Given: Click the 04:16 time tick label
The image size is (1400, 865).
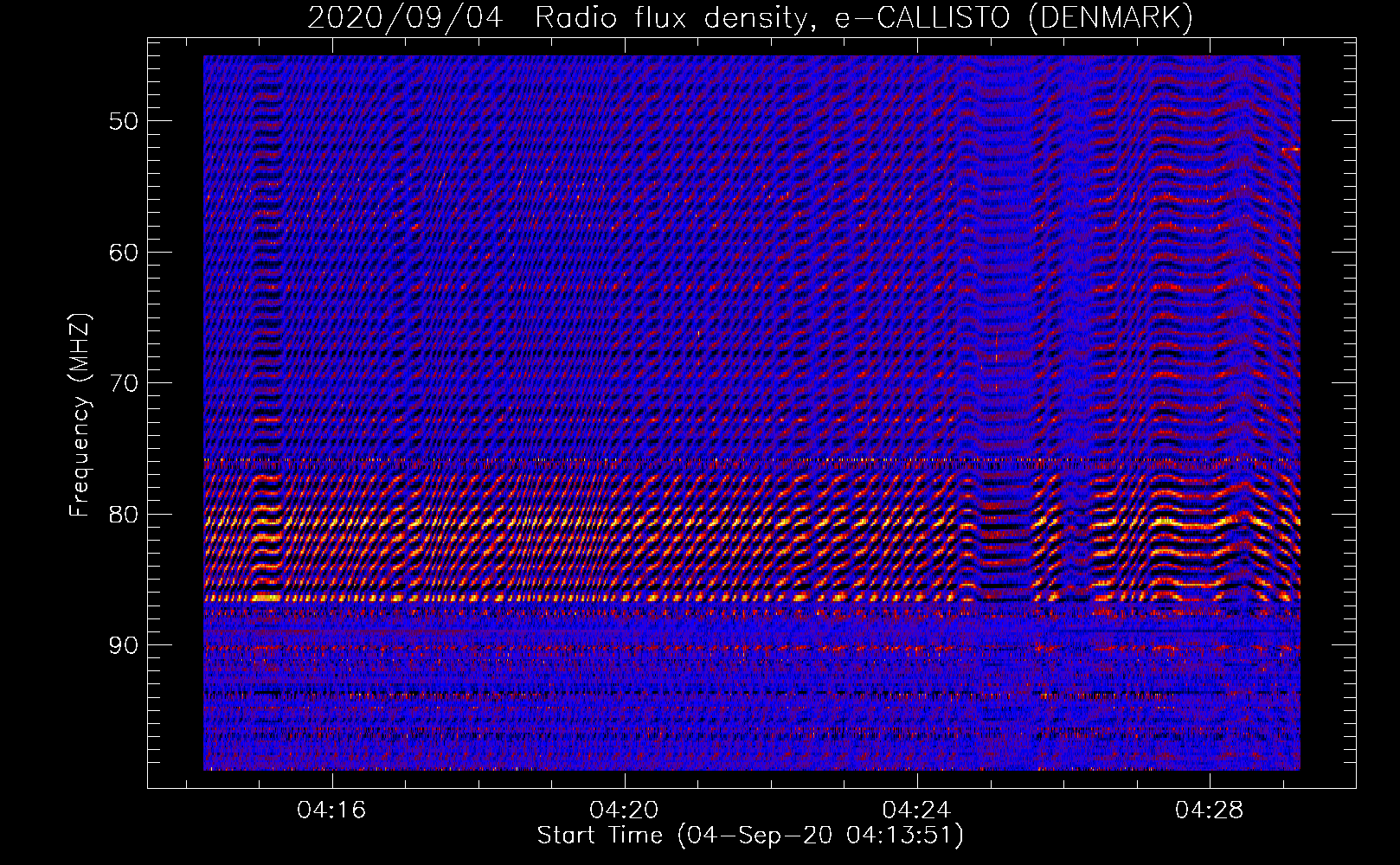Looking at the screenshot, I should click(x=331, y=811).
